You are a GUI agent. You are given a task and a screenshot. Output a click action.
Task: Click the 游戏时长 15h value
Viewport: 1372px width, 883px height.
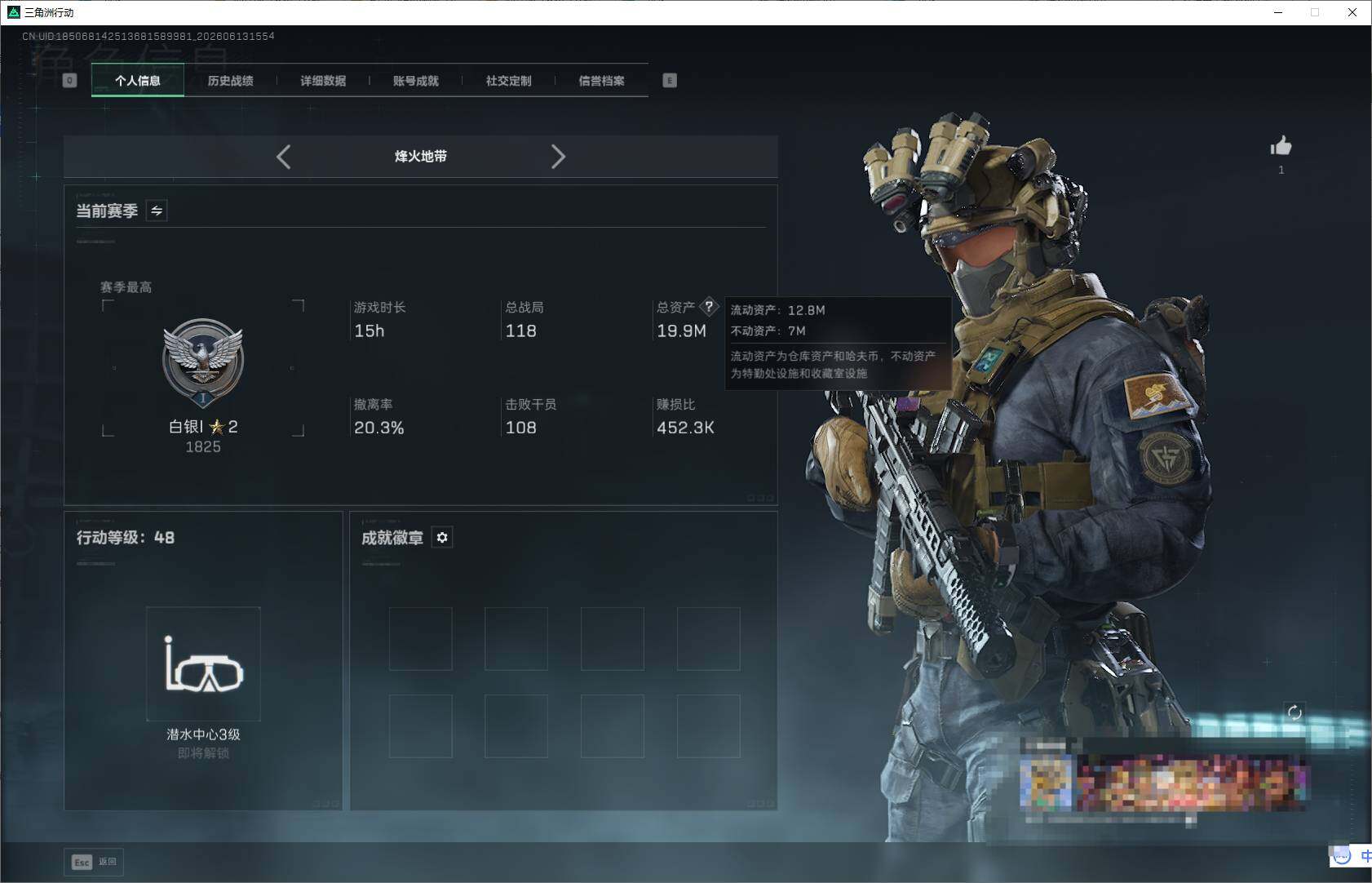369,331
